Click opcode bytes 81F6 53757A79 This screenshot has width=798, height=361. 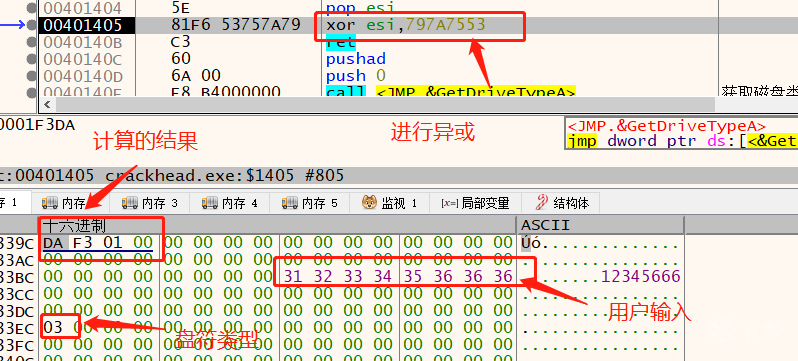237,25
